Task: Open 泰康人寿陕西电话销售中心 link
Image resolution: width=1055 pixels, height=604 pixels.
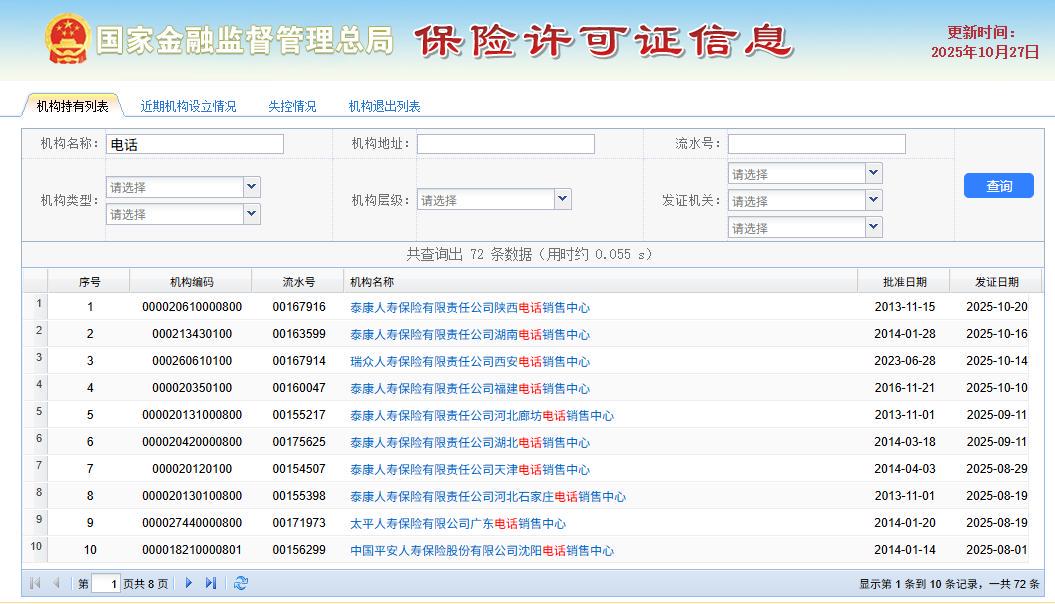Action: [x=469, y=308]
